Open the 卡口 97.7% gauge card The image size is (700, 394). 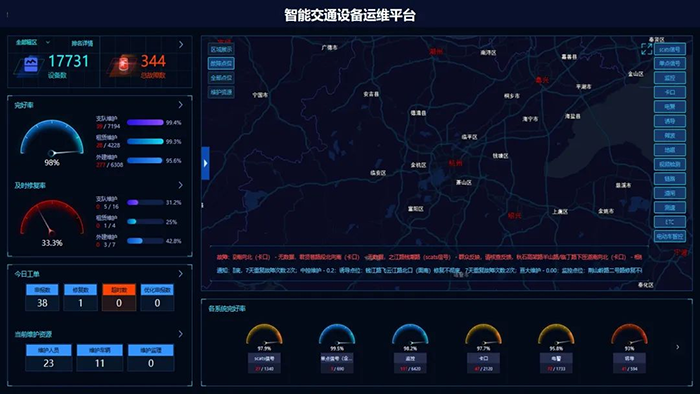pos(483,348)
